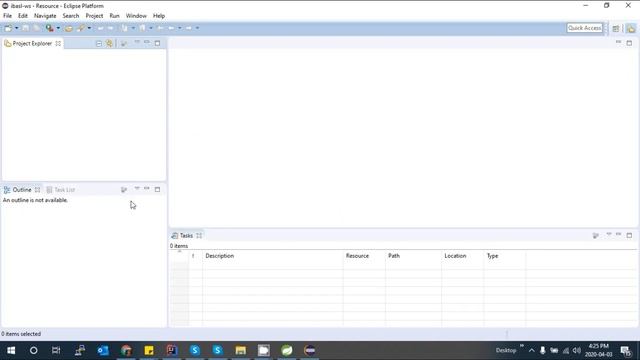640x360 pixels.
Task: Open the Project menu
Action: [94, 16]
